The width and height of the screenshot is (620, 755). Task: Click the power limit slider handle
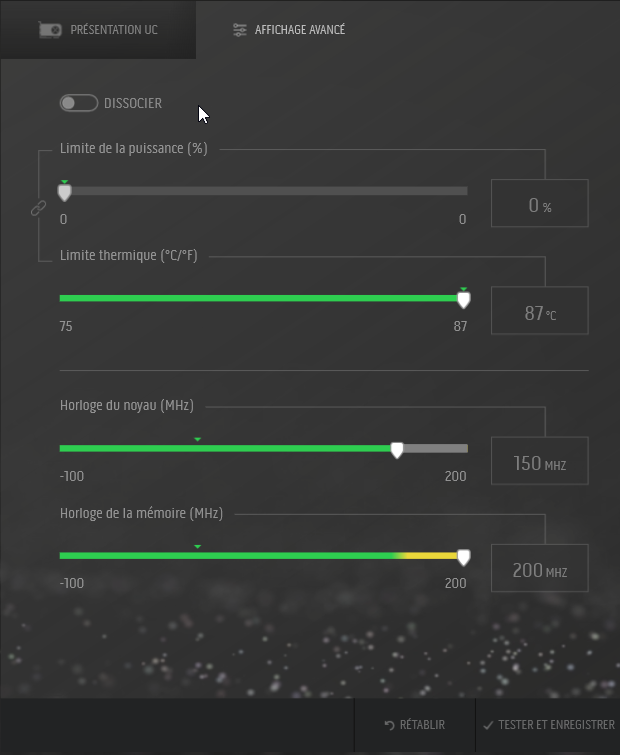click(64, 193)
